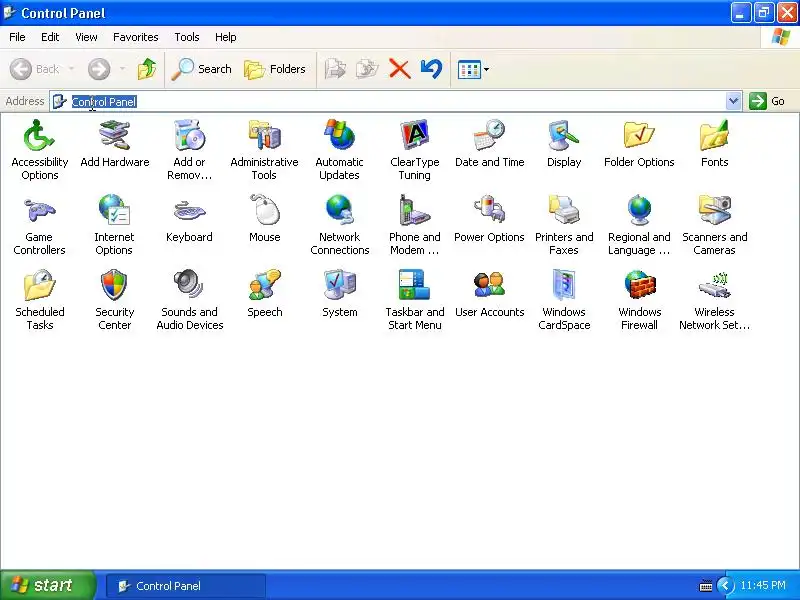Show hidden tray icons arrow
This screenshot has width=800, height=600.
725,586
